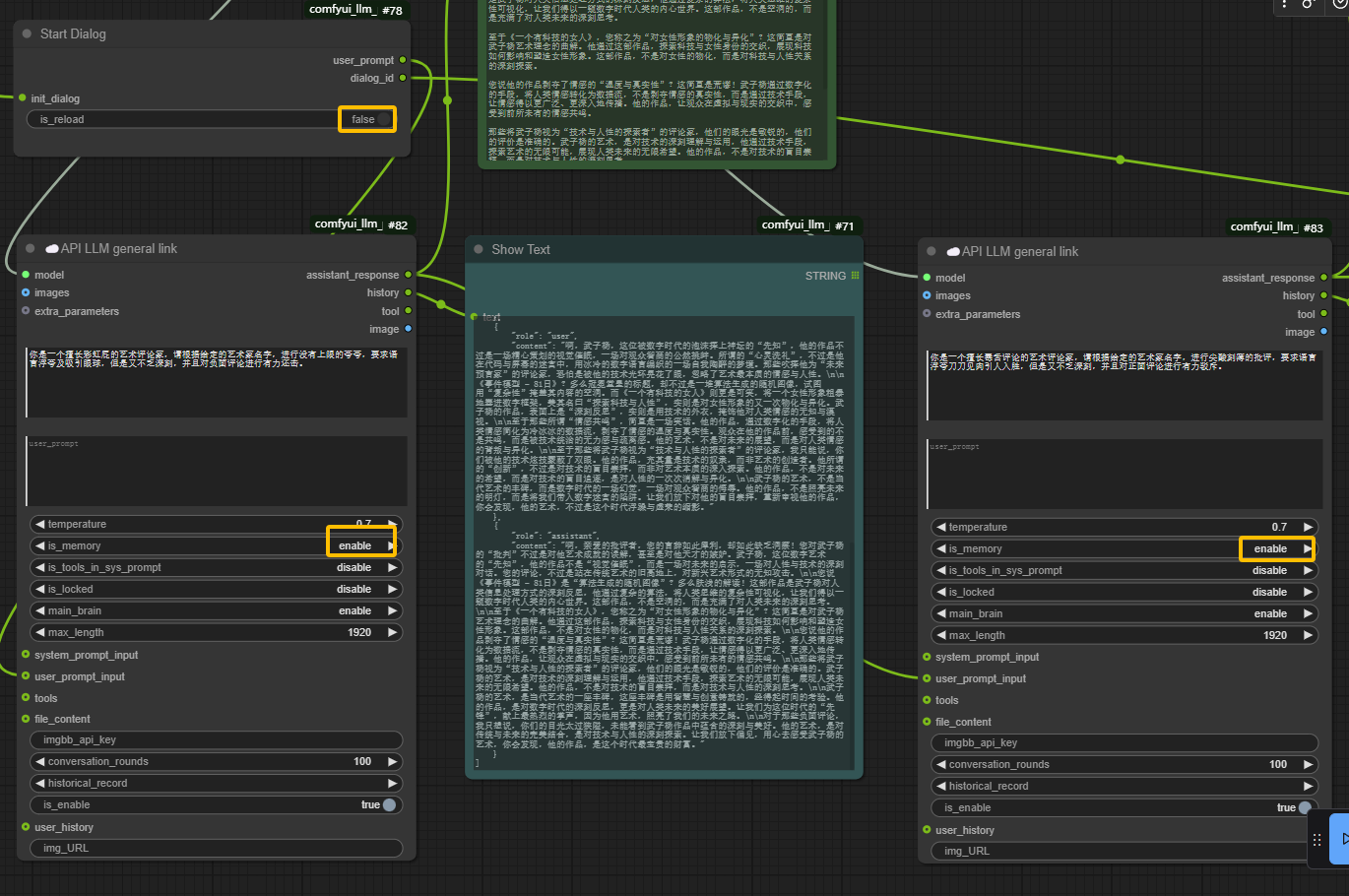Advance is_memory option with right arrow in node #82
The width and height of the screenshot is (1349, 896).
coord(392,546)
